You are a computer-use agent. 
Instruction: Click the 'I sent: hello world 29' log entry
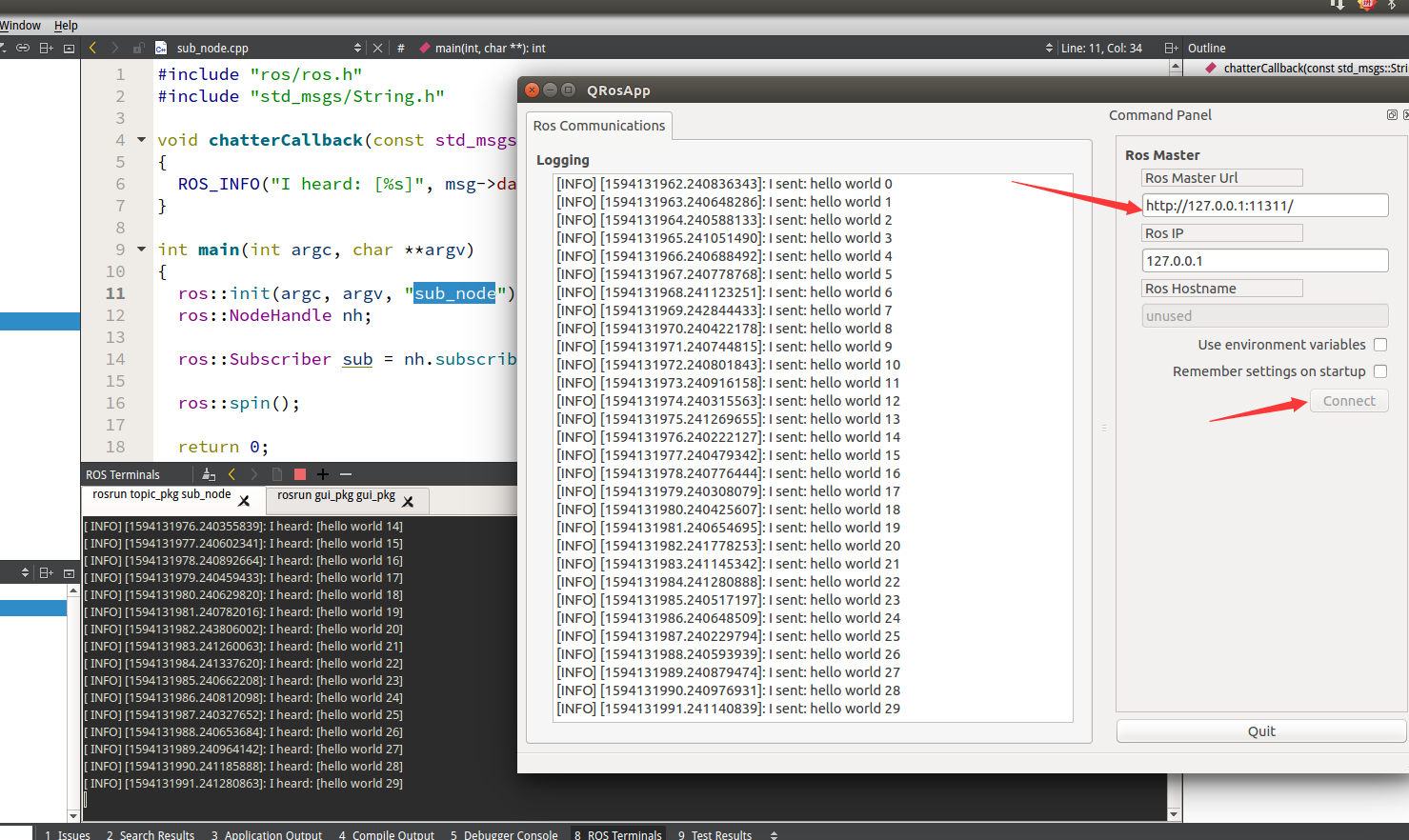click(x=728, y=709)
